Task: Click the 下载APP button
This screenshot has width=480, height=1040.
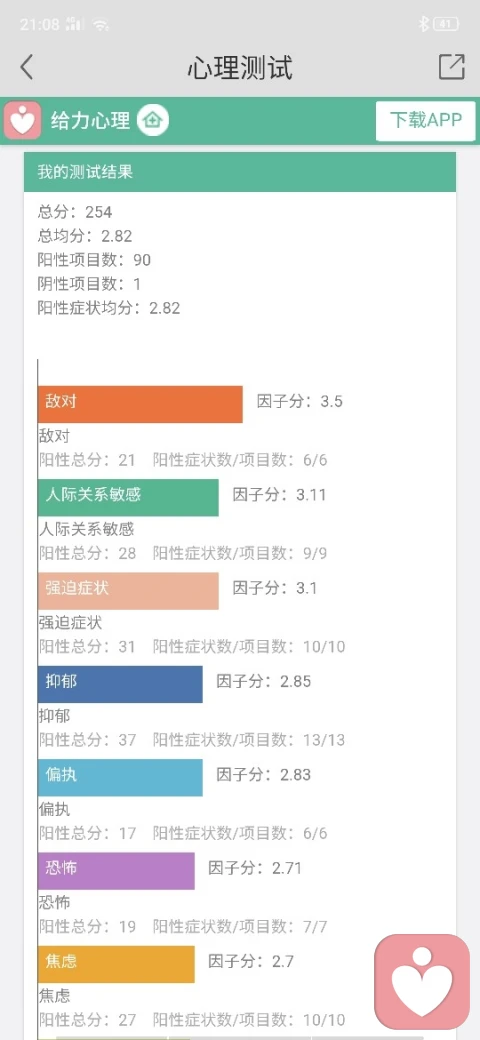Action: pyautogui.click(x=426, y=121)
